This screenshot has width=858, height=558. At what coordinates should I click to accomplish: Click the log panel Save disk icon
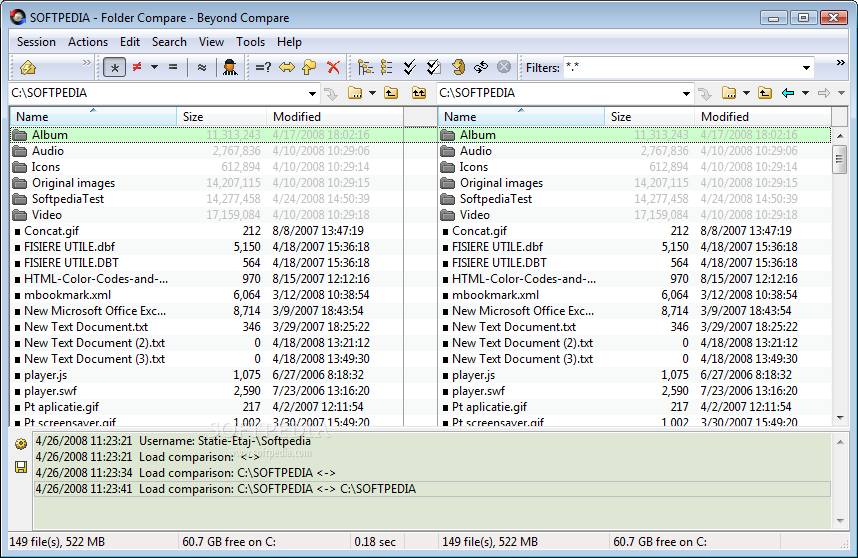pyautogui.click(x=21, y=467)
